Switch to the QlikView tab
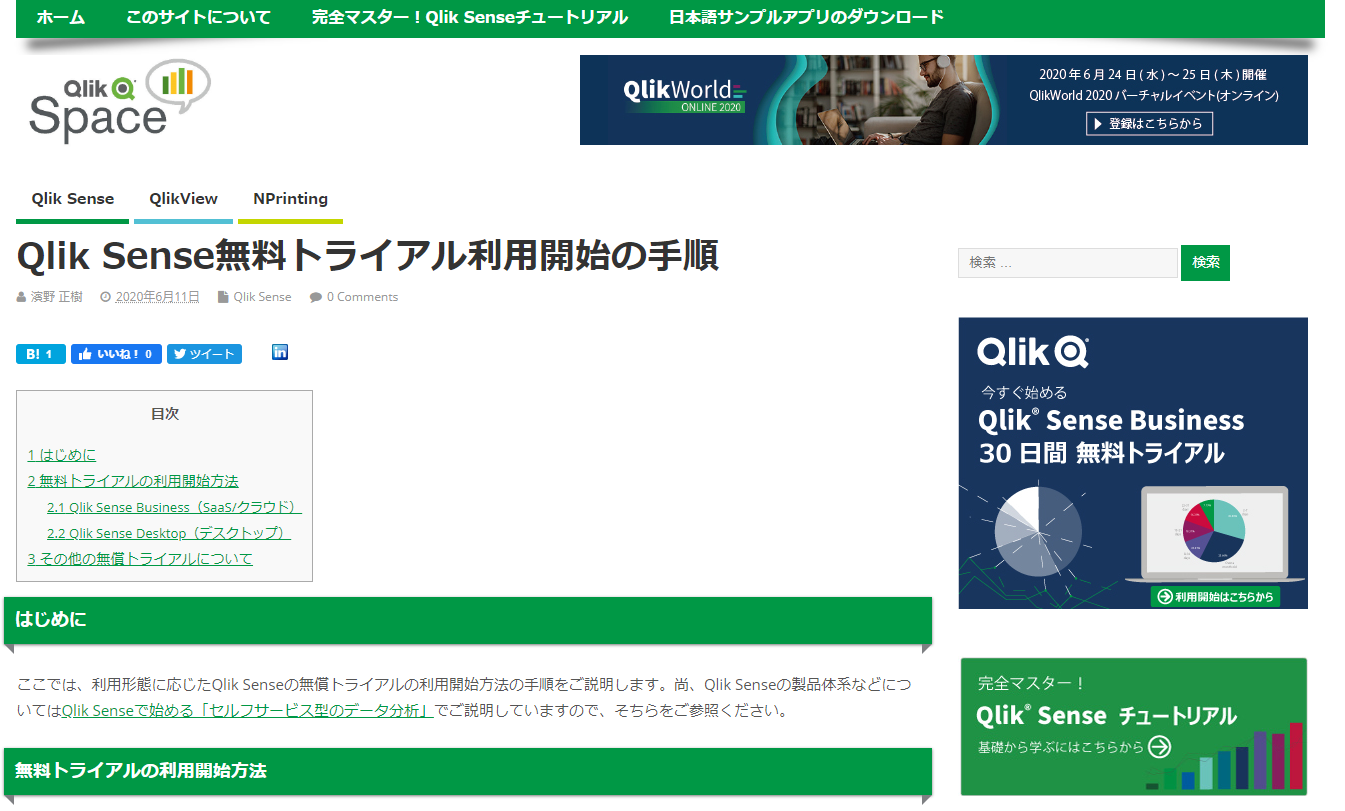Screen dimensions: 1345x811 point(184,199)
